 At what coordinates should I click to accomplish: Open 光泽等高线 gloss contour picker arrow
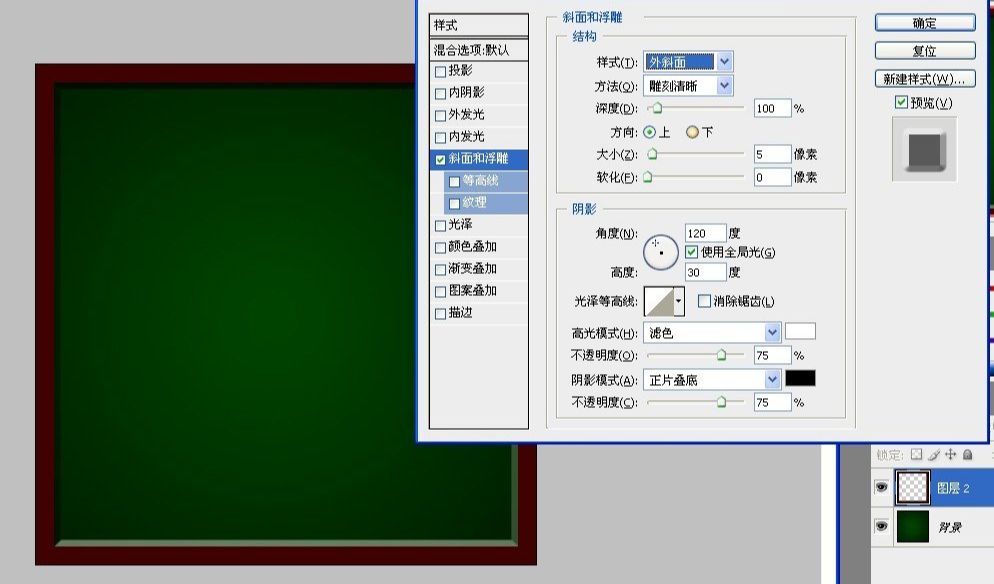pos(678,301)
